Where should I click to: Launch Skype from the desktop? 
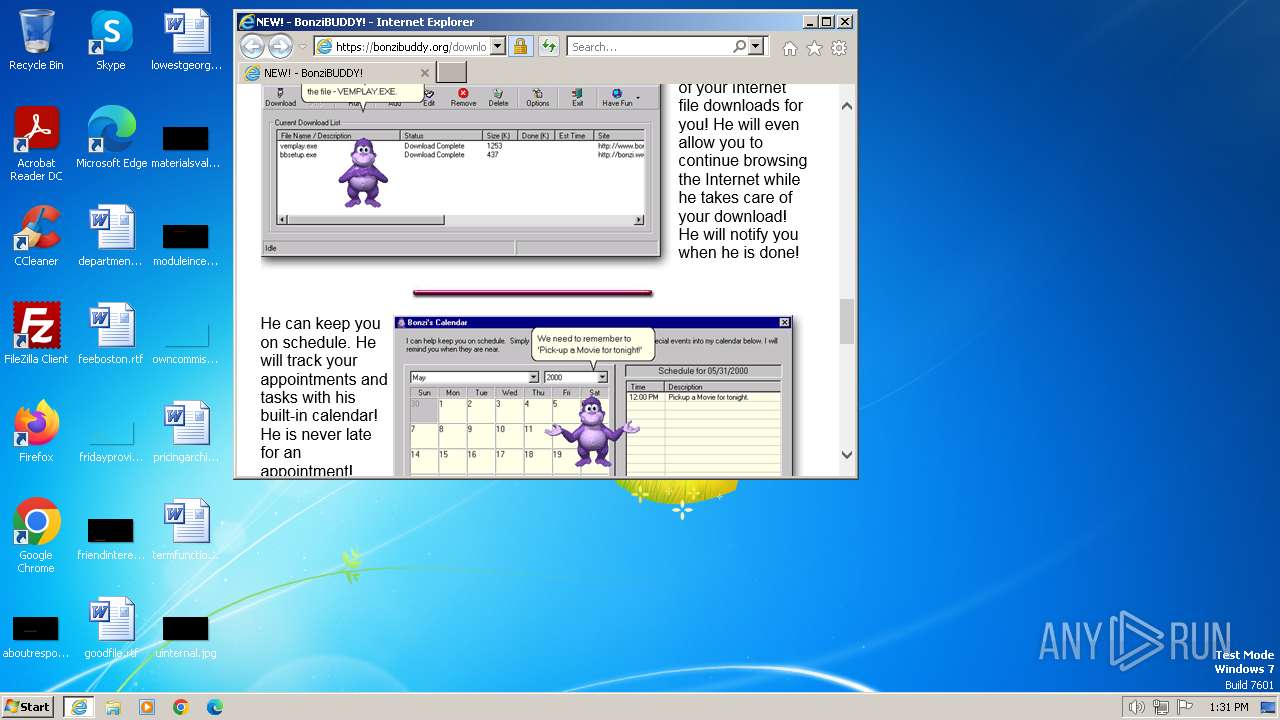coord(110,40)
